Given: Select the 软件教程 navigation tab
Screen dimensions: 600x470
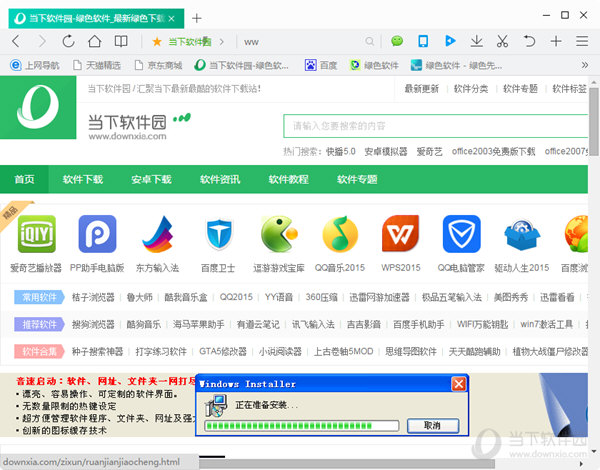Looking at the screenshot, I should 289,179.
